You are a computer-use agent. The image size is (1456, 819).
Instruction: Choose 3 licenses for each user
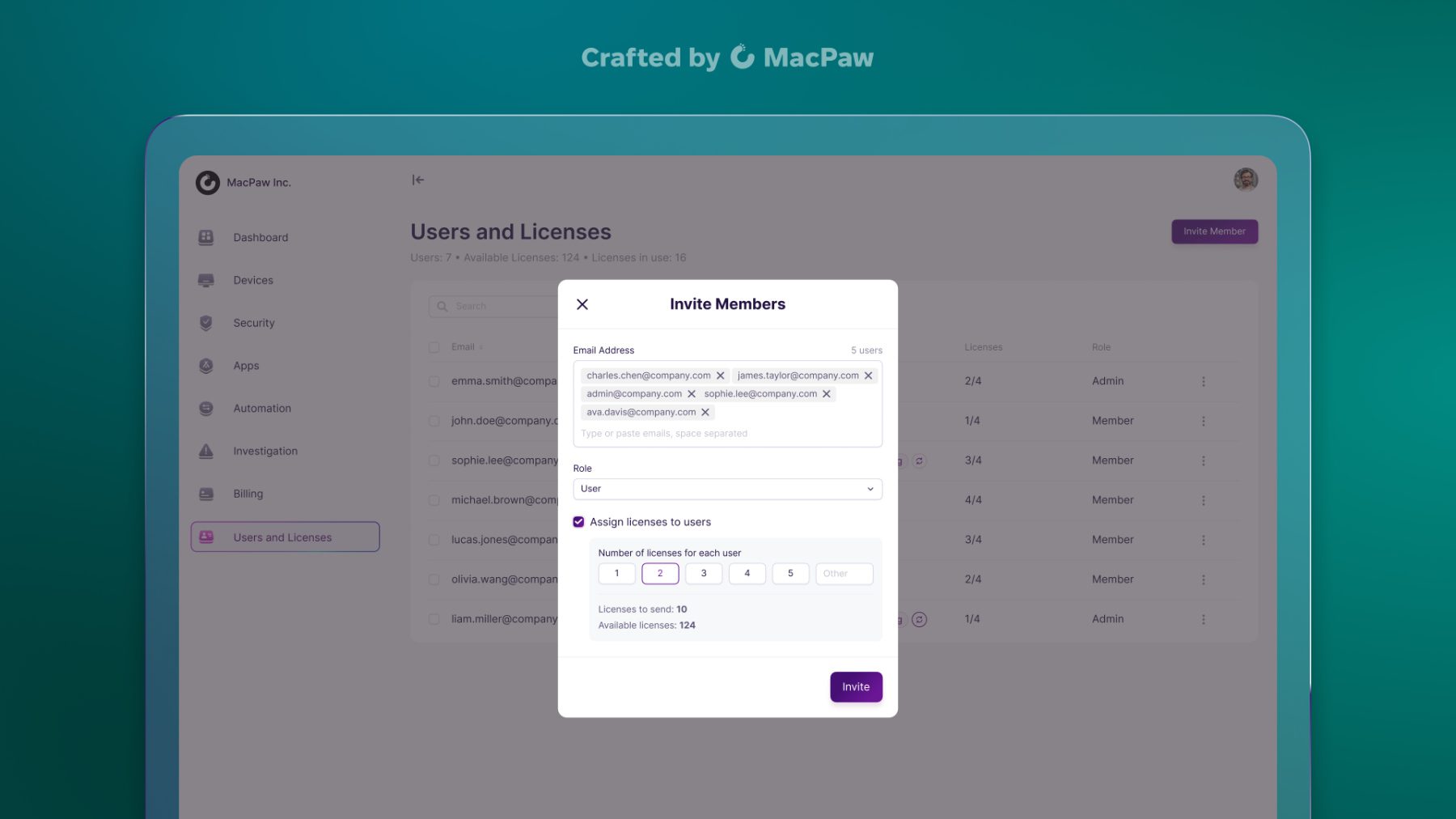[x=704, y=574]
